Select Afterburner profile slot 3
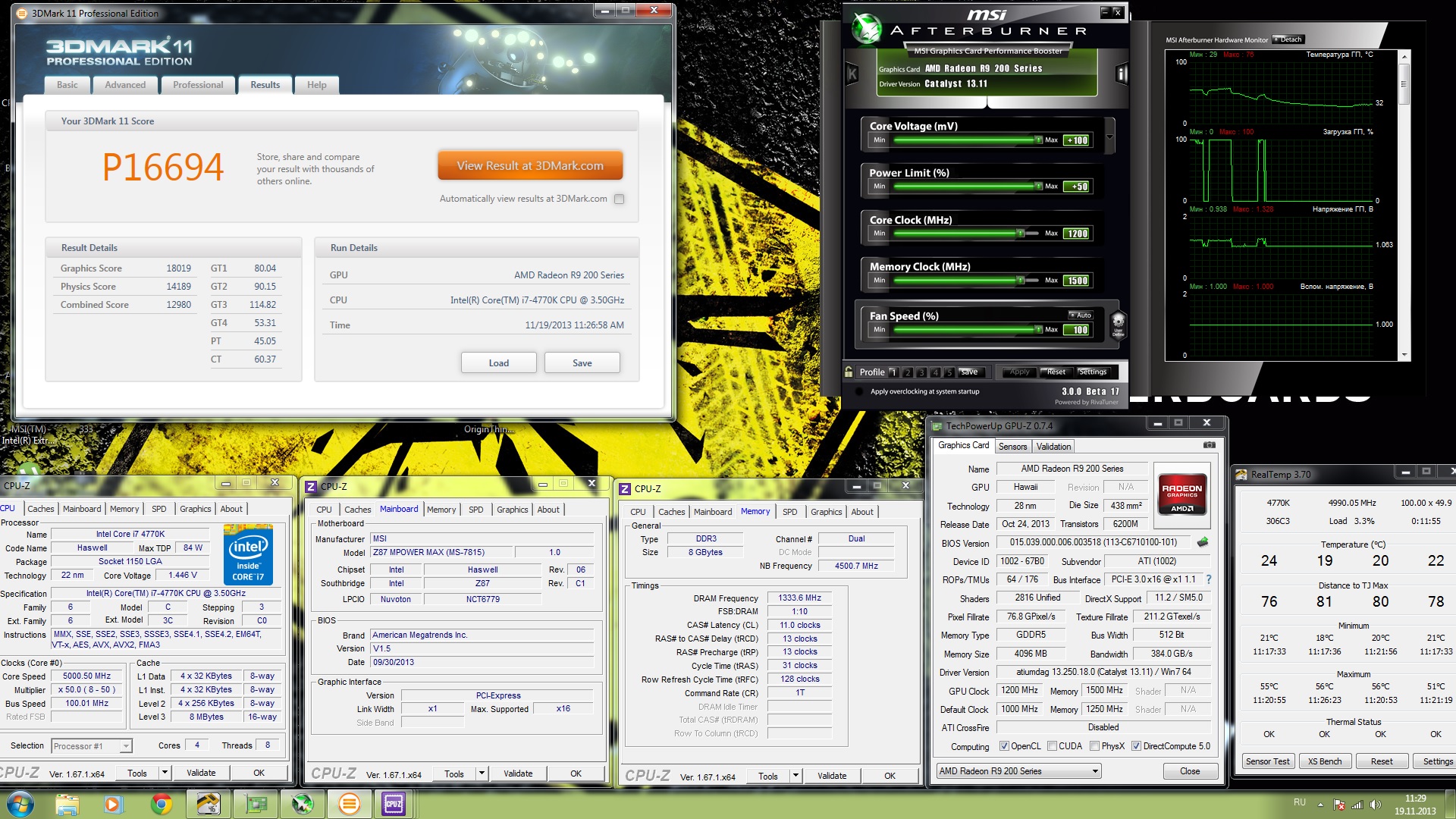 921,372
